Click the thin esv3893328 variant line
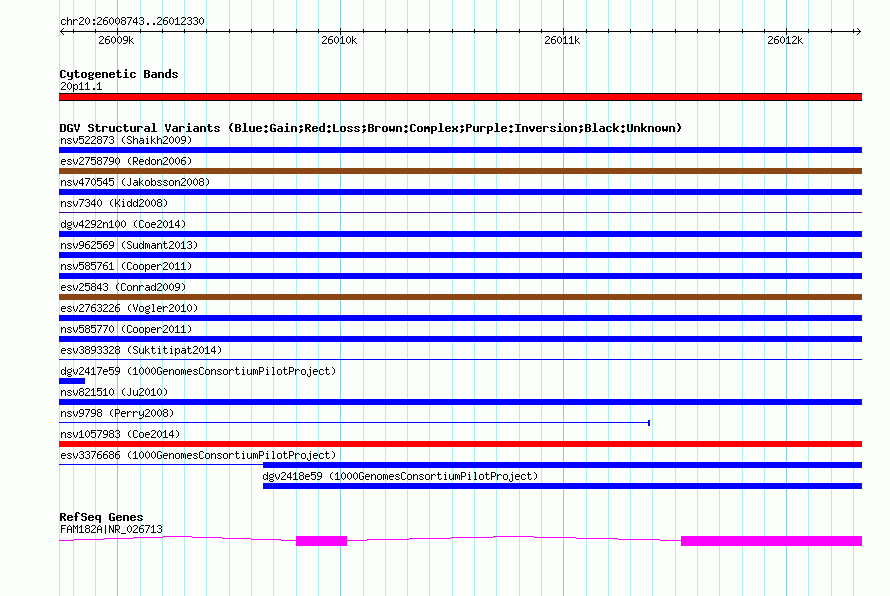The width and height of the screenshot is (890, 596). coord(460,360)
